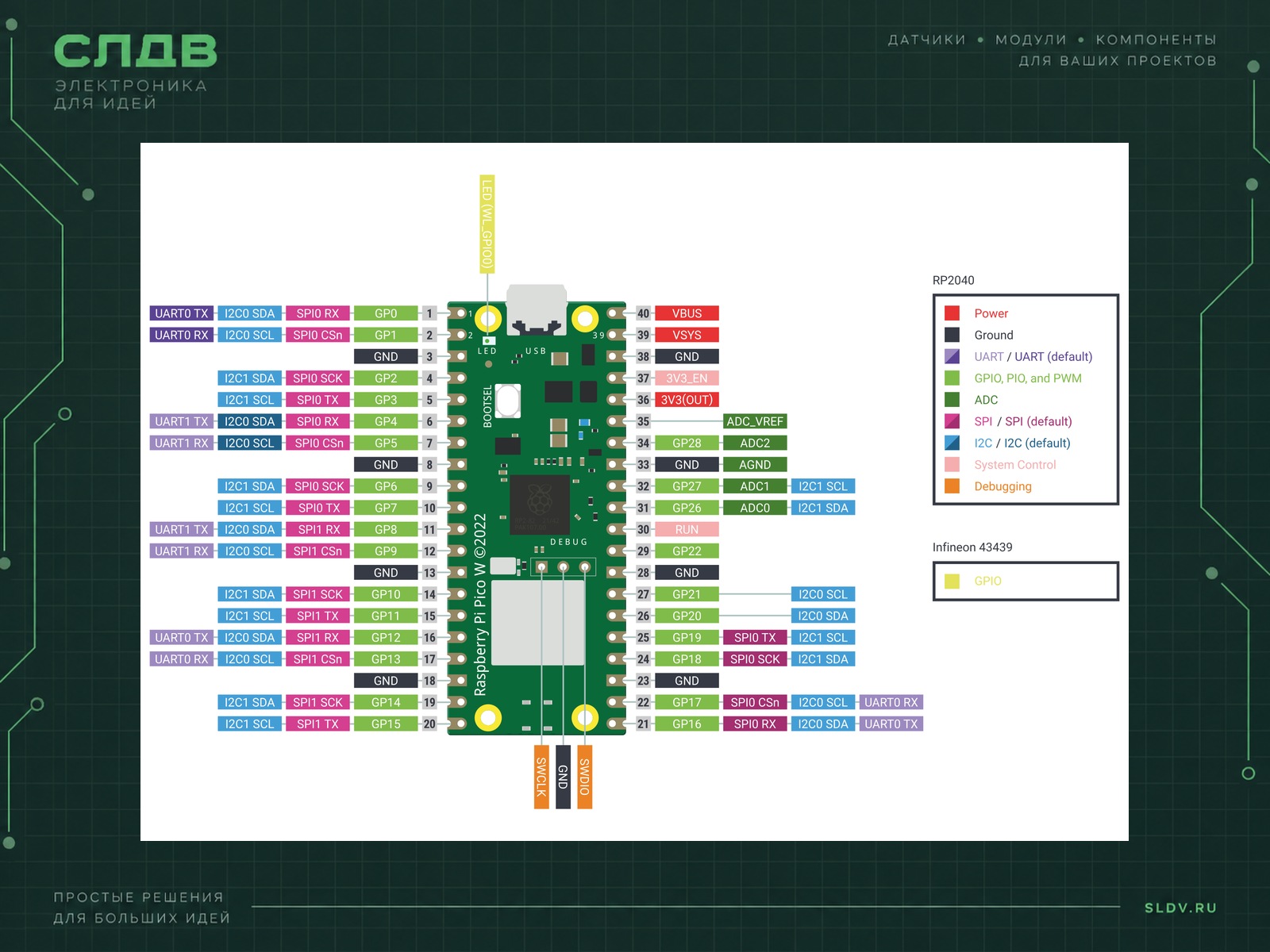Click the GP28 pin label
Screen dimensions: 1270x952
[x=687, y=443]
